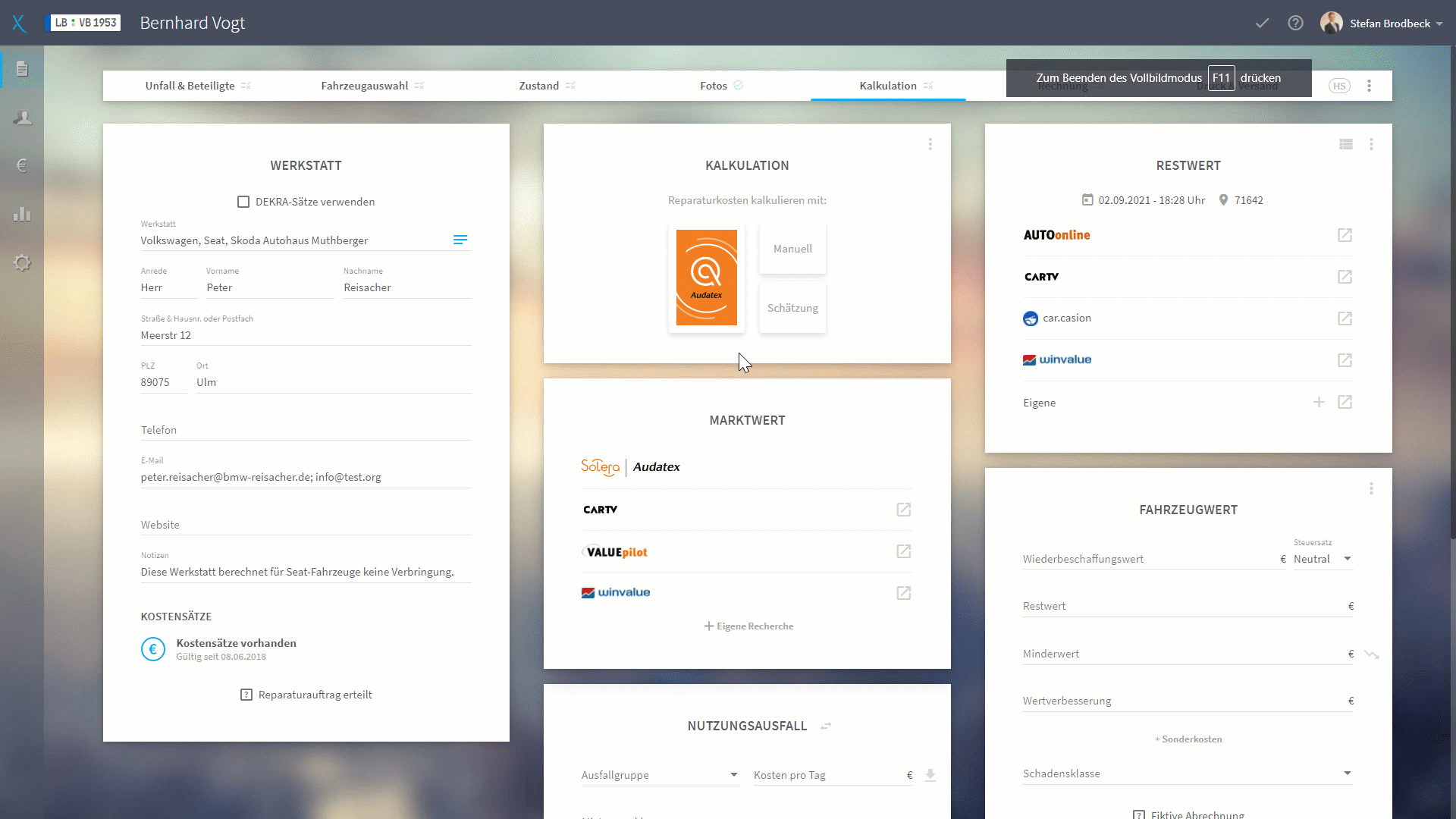Screen dimensions: 1456x819
Task: Open car.casion external link icon
Action: pyautogui.click(x=1345, y=318)
